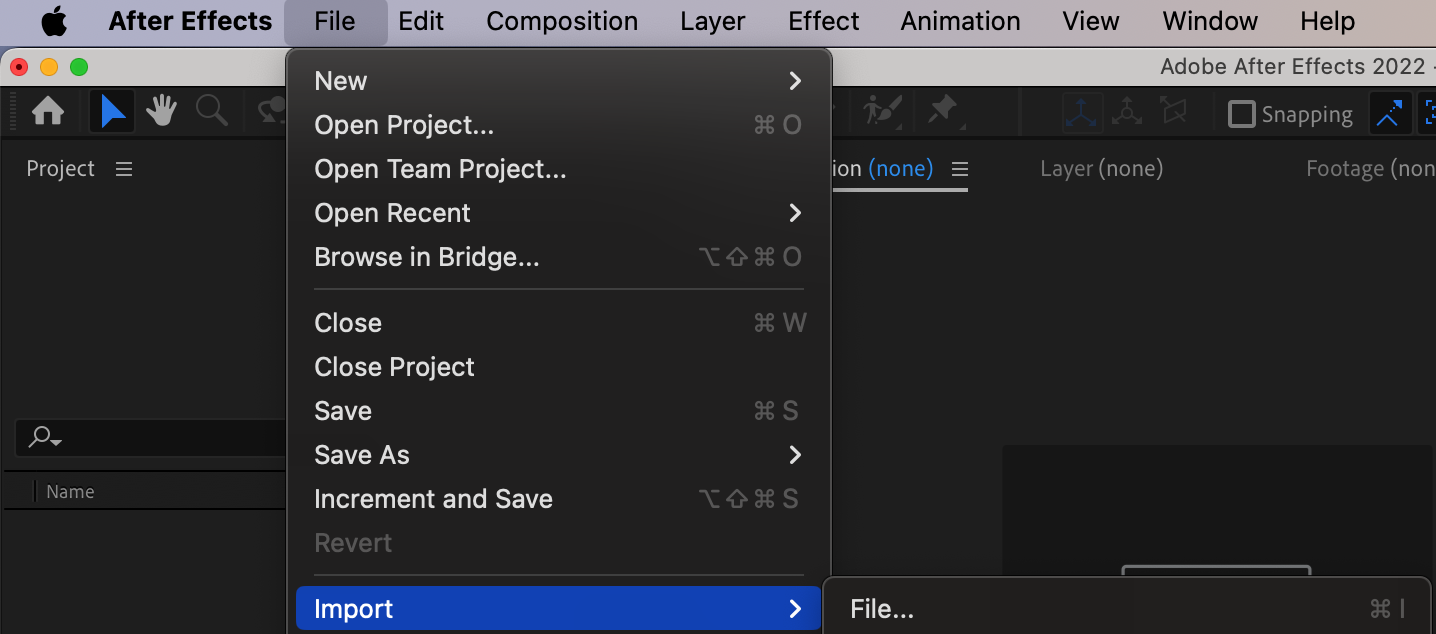Select the World Axis Mode icon
The image size is (1436, 634).
tap(1127, 113)
